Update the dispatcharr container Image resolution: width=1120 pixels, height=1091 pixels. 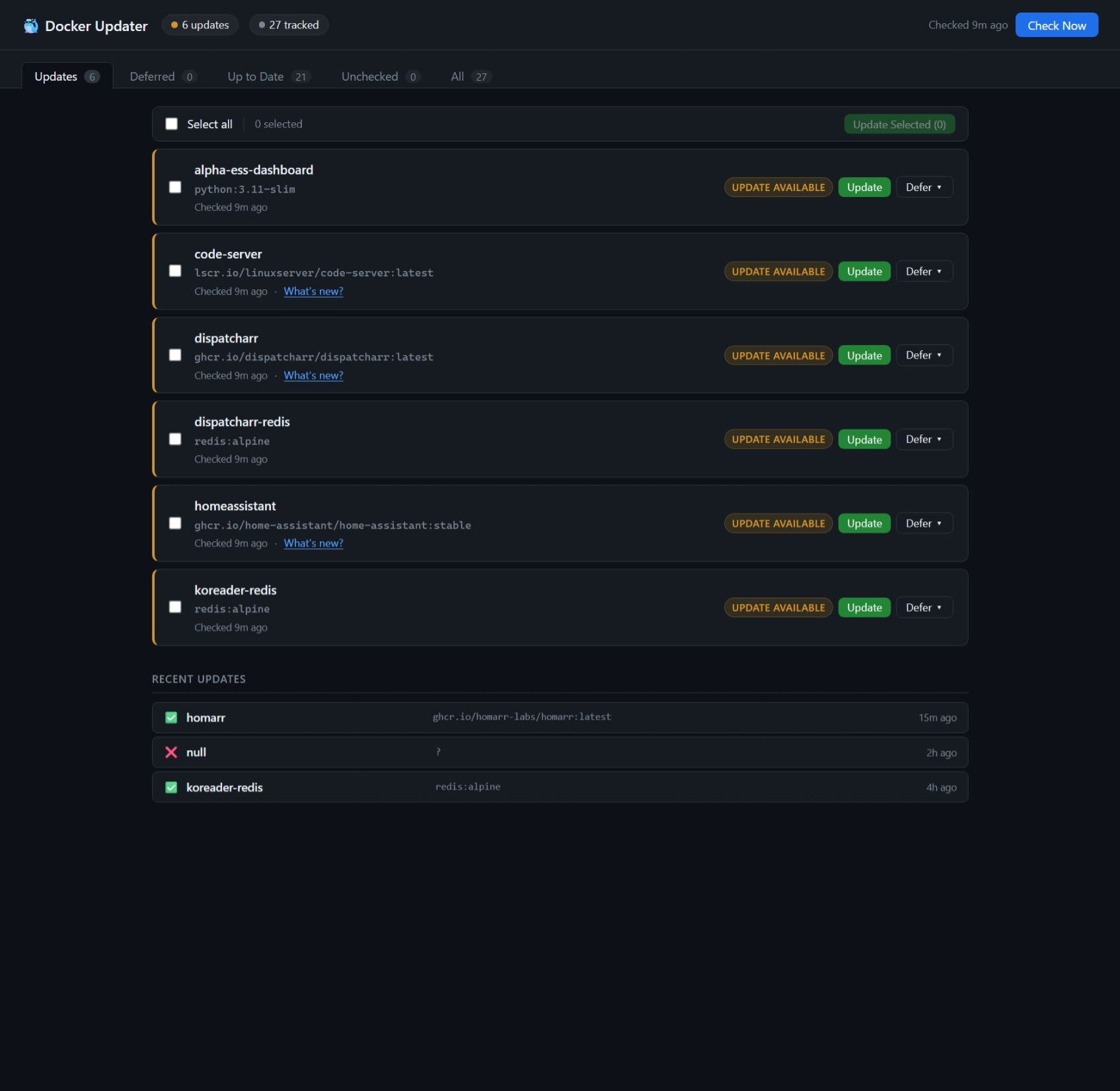(864, 355)
